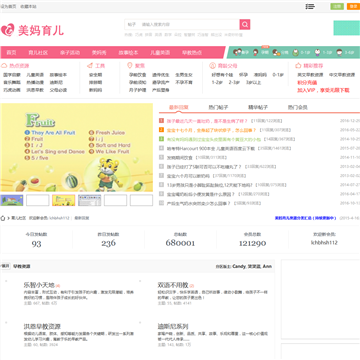Open the 亲子活动 nav item
360x360 pixels.
pyautogui.click(x=70, y=53)
